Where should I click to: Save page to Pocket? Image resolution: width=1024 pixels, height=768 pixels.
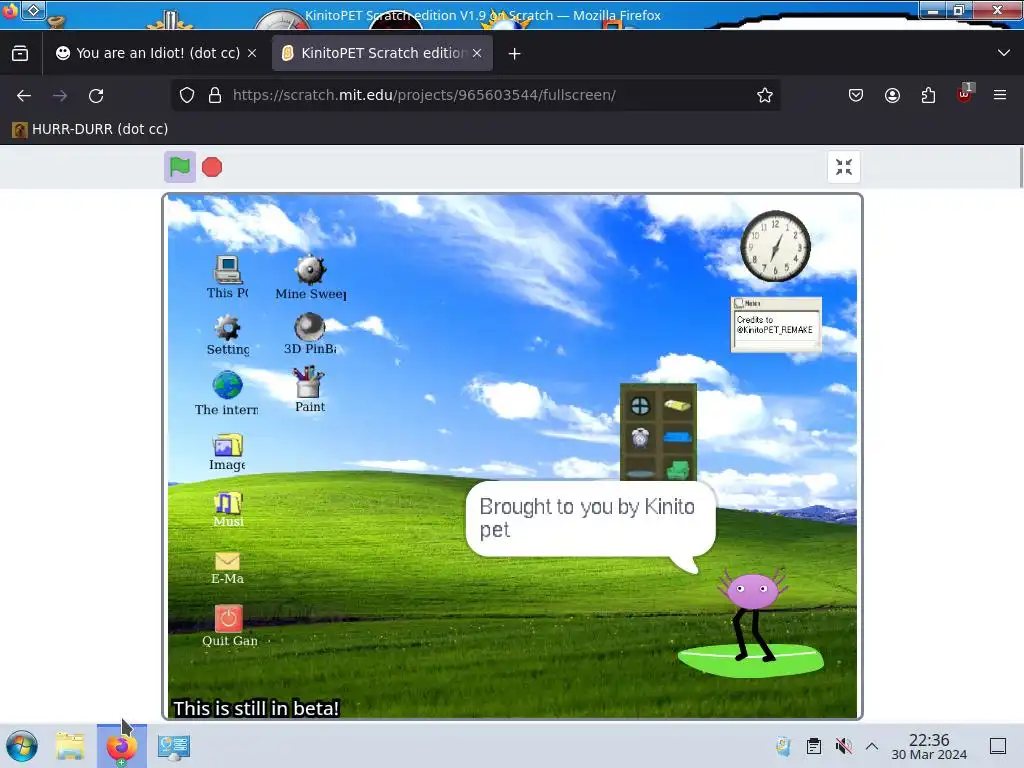pos(856,95)
